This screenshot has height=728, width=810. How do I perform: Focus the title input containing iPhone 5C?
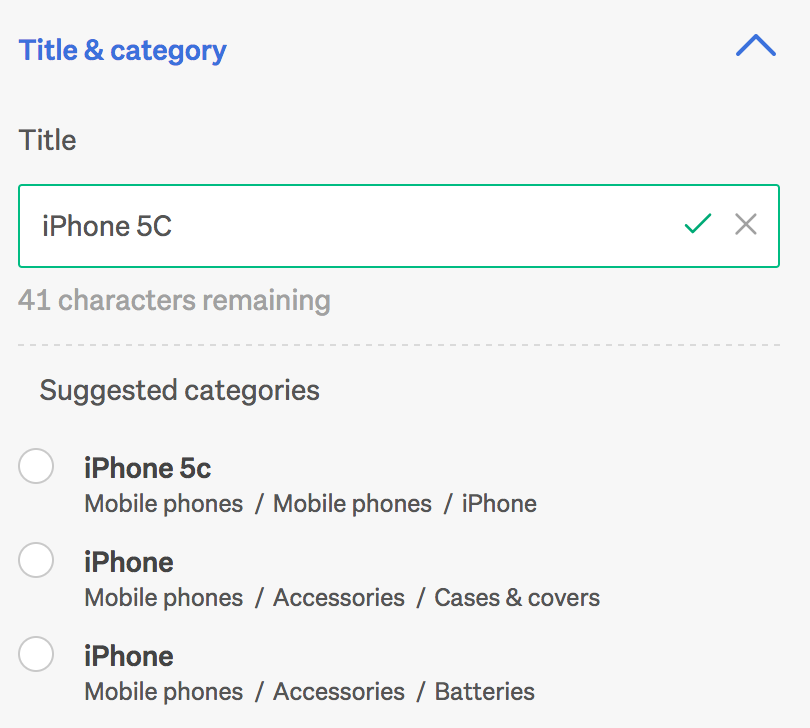pyautogui.click(x=350, y=226)
